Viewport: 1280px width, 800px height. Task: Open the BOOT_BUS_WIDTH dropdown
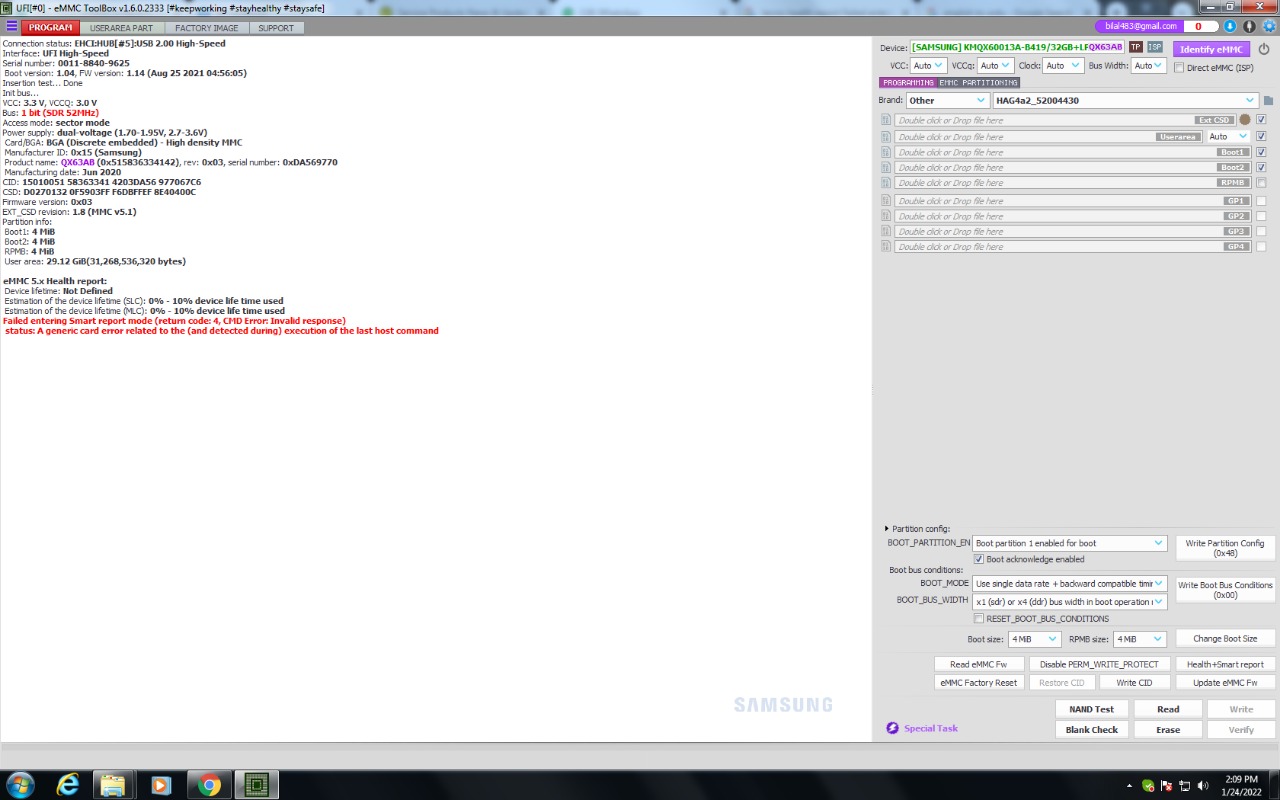click(x=1070, y=602)
